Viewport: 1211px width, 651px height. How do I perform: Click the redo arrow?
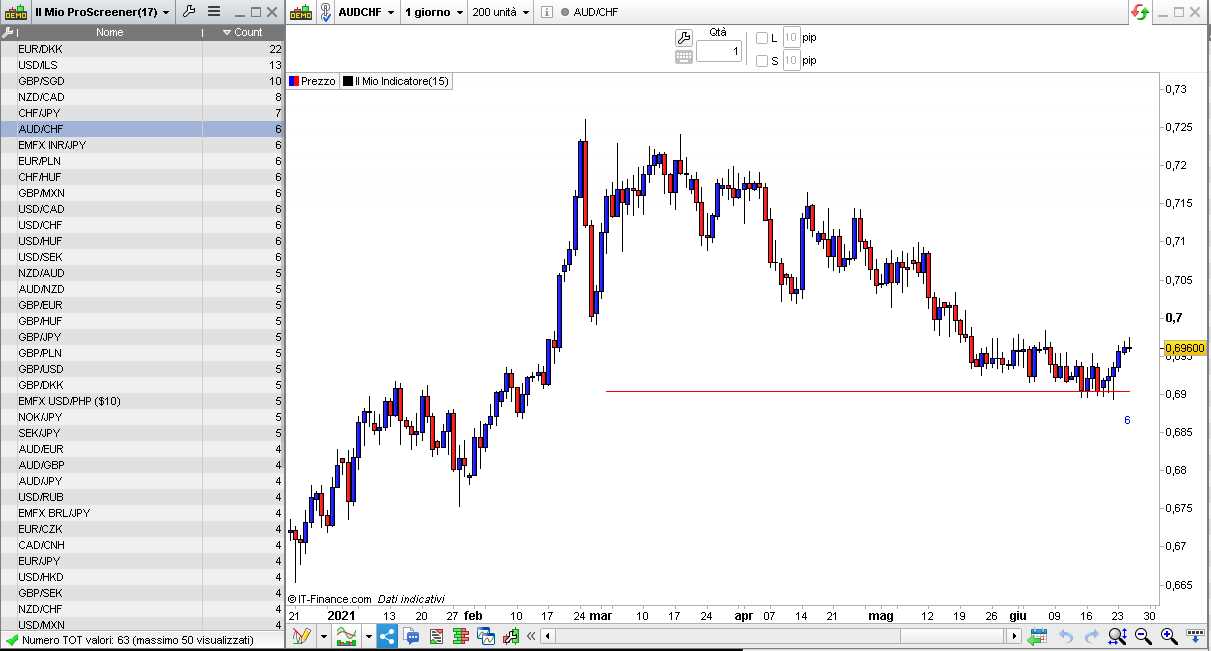[1091, 636]
